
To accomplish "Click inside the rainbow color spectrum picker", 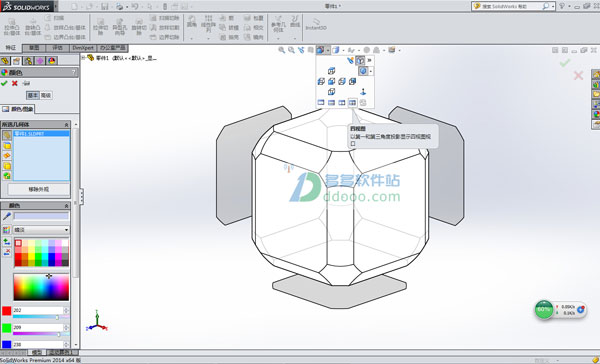I will click(41, 287).
